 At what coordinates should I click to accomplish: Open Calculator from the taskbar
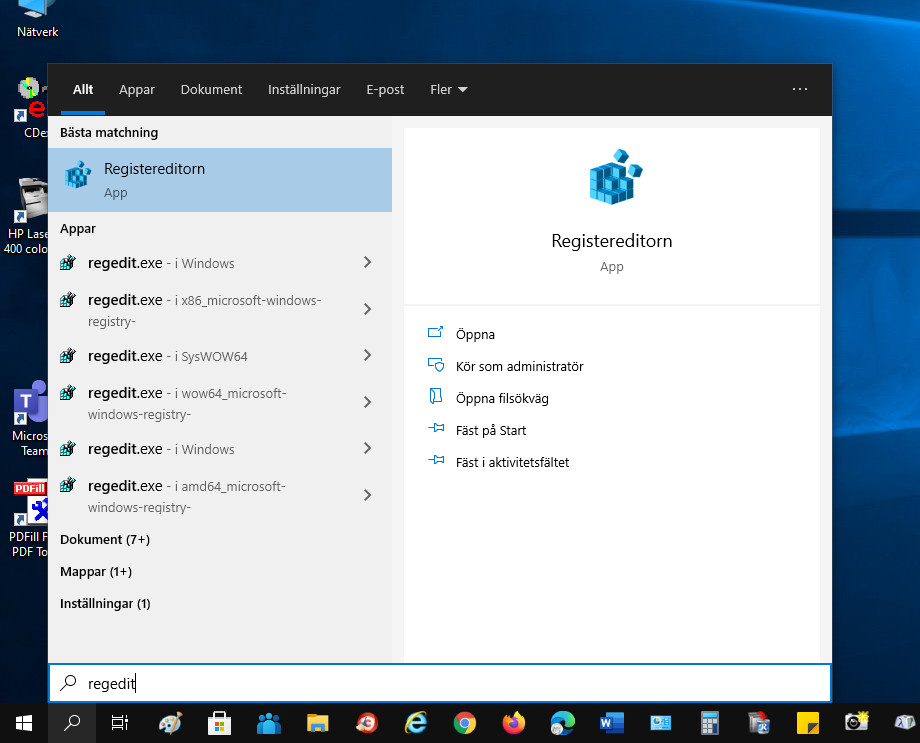709,722
